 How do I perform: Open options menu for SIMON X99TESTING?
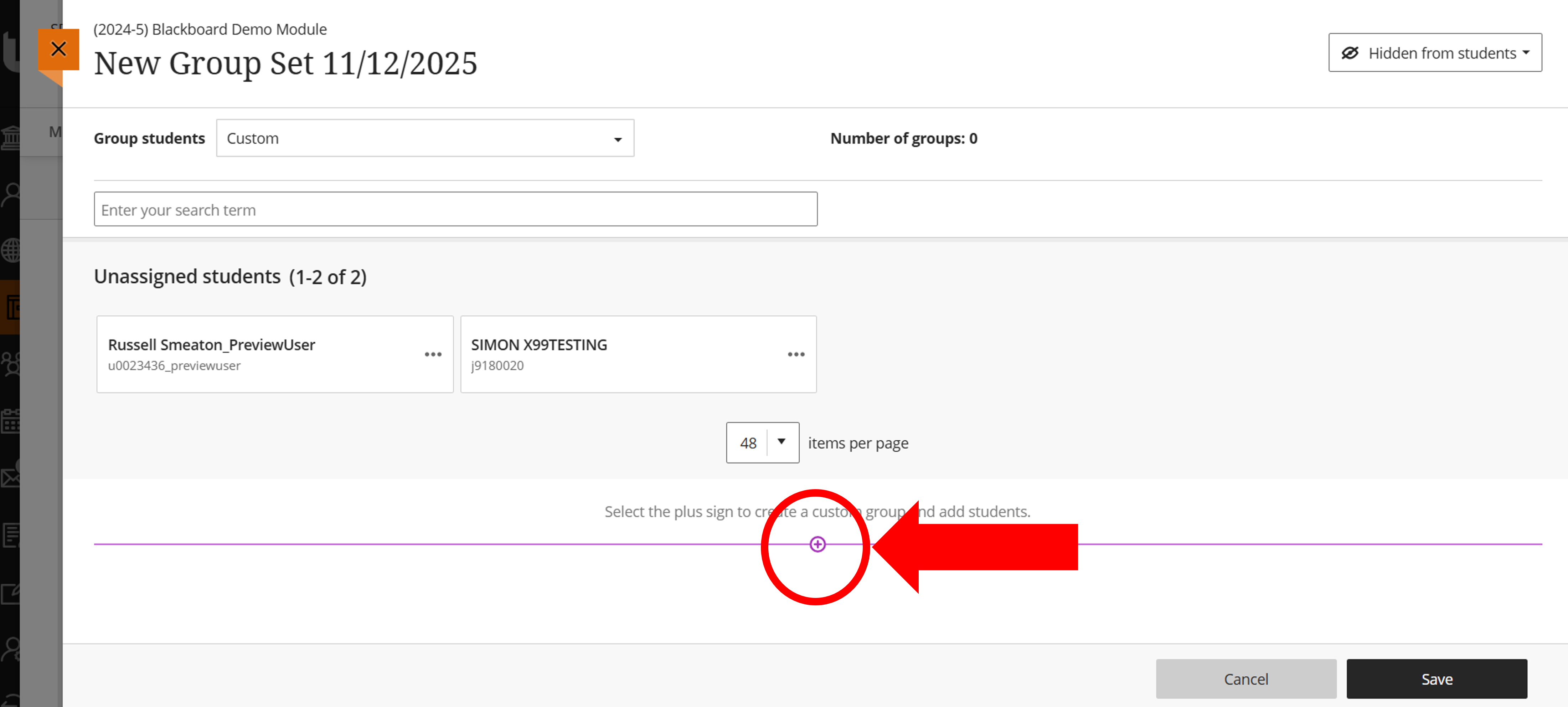pos(795,354)
